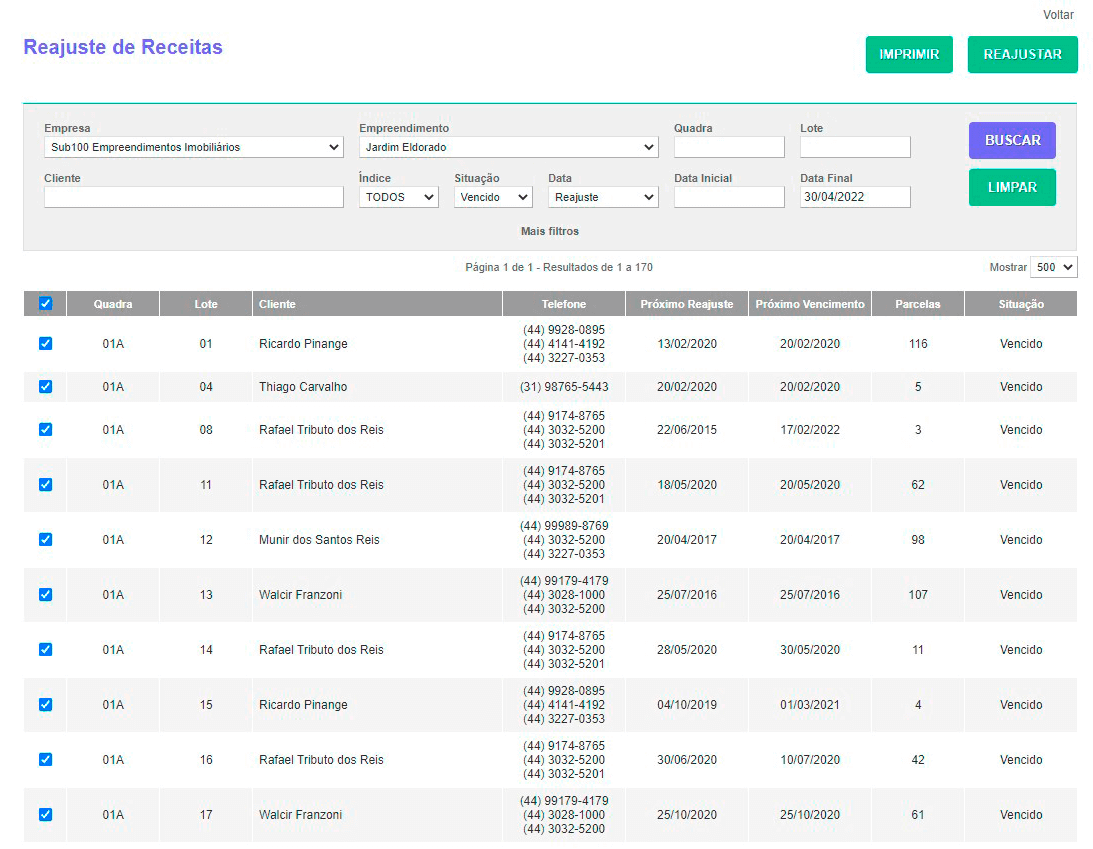Focus the Quadra filter field
1093x849 pixels.
pos(728,148)
